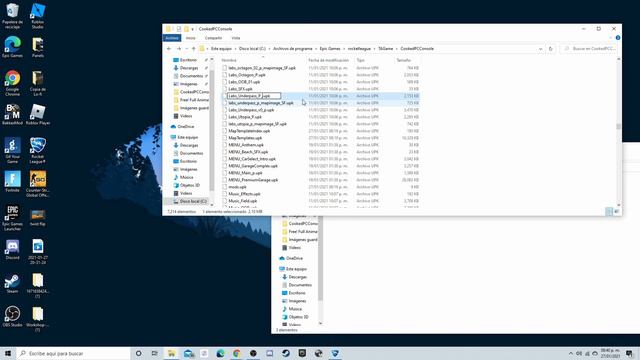640x360 pixels.
Task: Click the file list vertical scrollbar thumb
Action: 618,127
